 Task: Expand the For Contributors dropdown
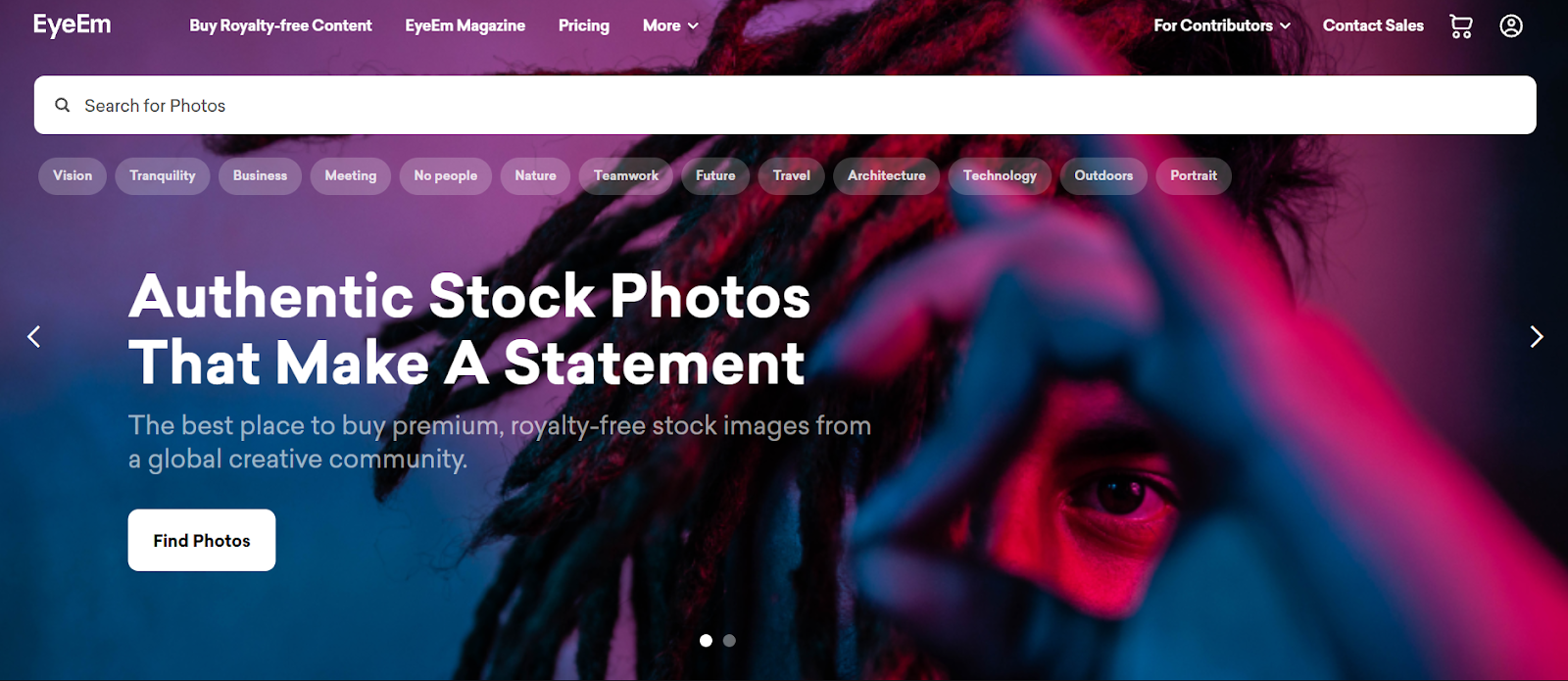(x=1222, y=25)
